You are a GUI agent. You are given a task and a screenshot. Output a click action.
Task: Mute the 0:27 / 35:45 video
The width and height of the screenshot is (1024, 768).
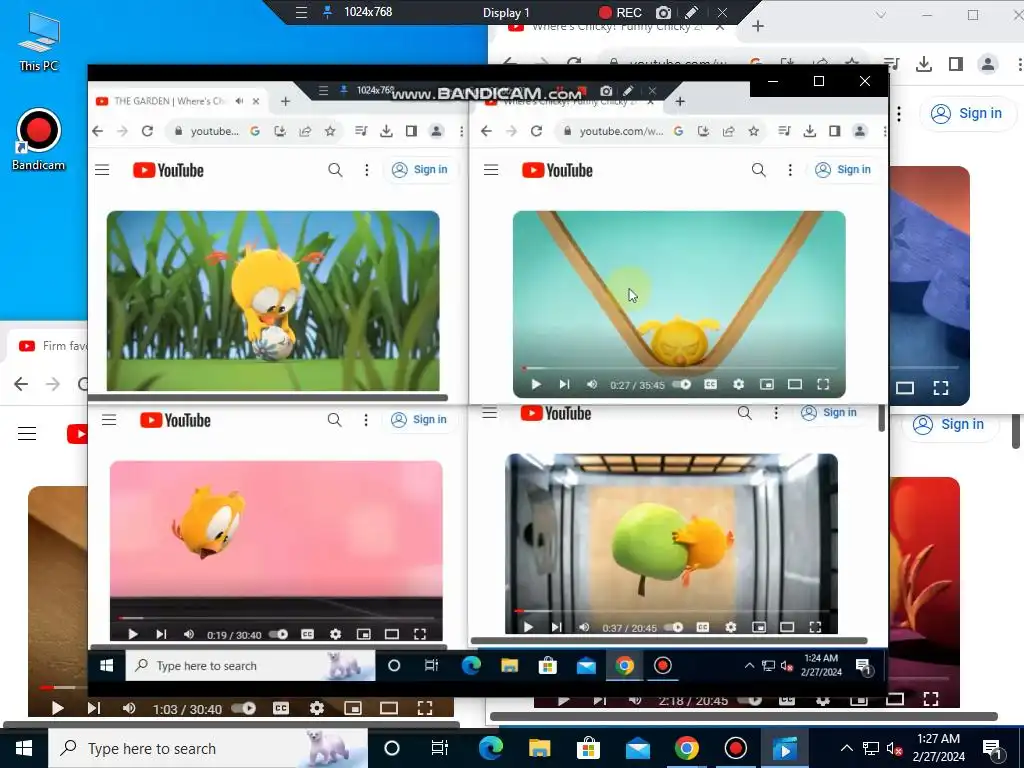click(592, 385)
